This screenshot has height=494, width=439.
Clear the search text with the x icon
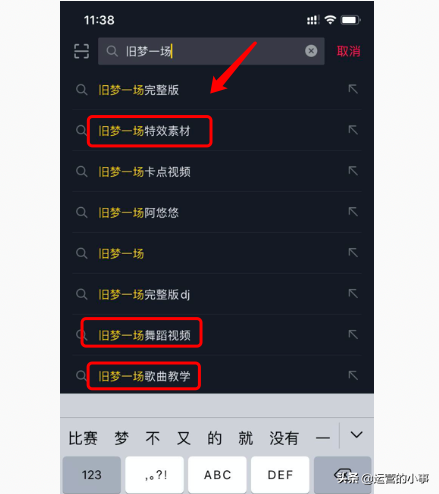(311, 51)
